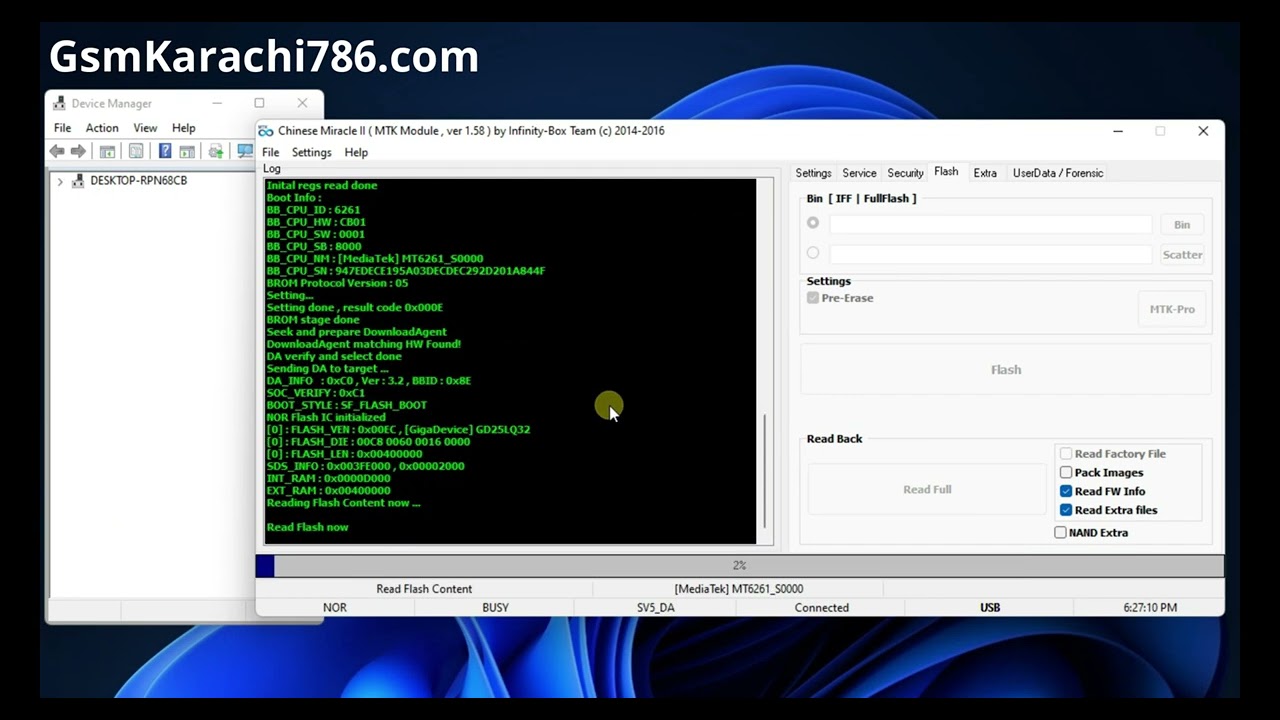Select the Bin file radio button
This screenshot has height=720, width=1280.
coord(813,223)
